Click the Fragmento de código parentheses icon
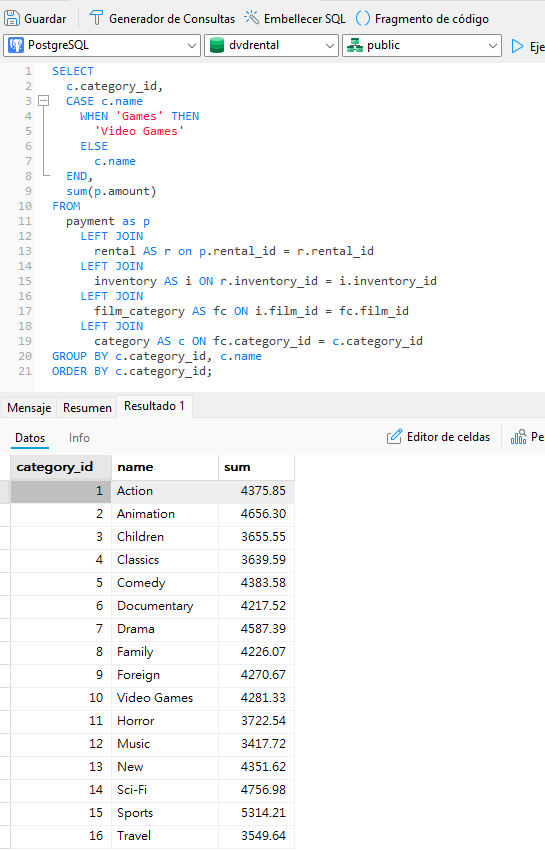Image resolution: width=545 pixels, height=851 pixels. click(363, 18)
